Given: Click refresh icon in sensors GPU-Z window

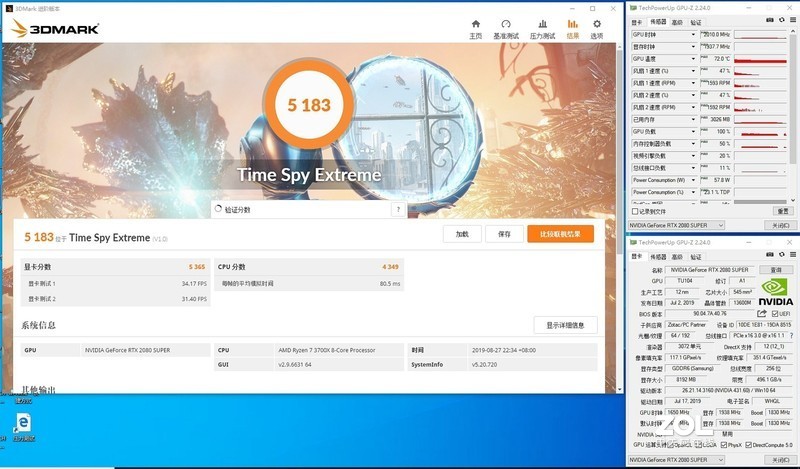Looking at the screenshot, I should click(x=782, y=20).
